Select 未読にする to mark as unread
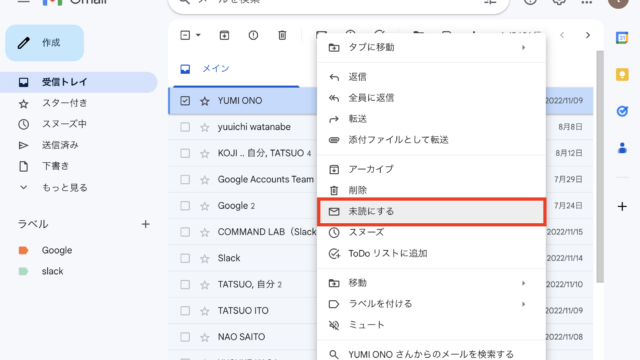Screen dimensions: 640x360 [431, 211]
